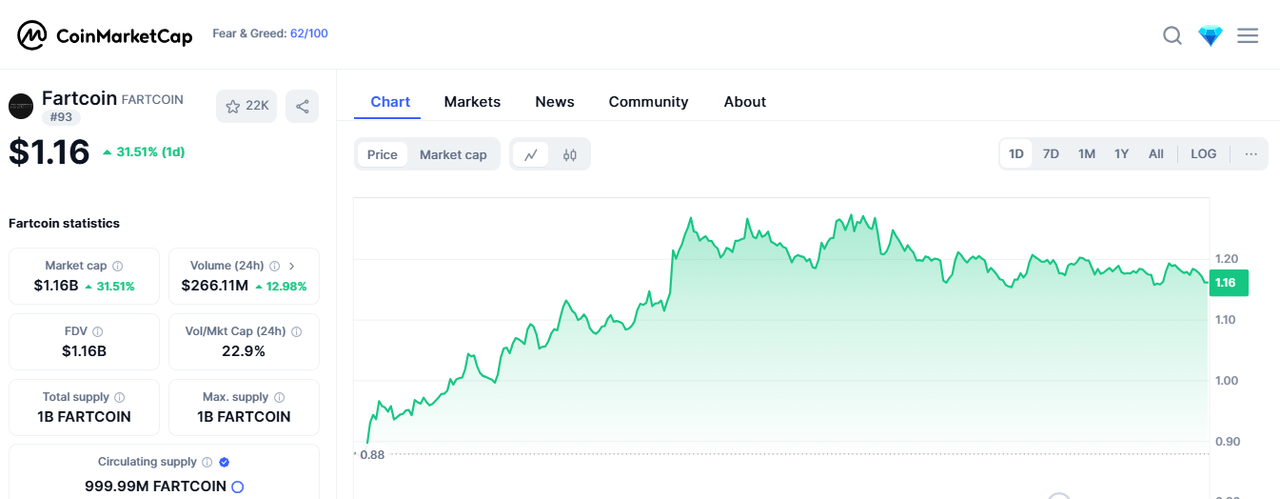This screenshot has height=499, width=1280.
Task: Click the Fartcoin statistics heading
Action: click(x=64, y=223)
